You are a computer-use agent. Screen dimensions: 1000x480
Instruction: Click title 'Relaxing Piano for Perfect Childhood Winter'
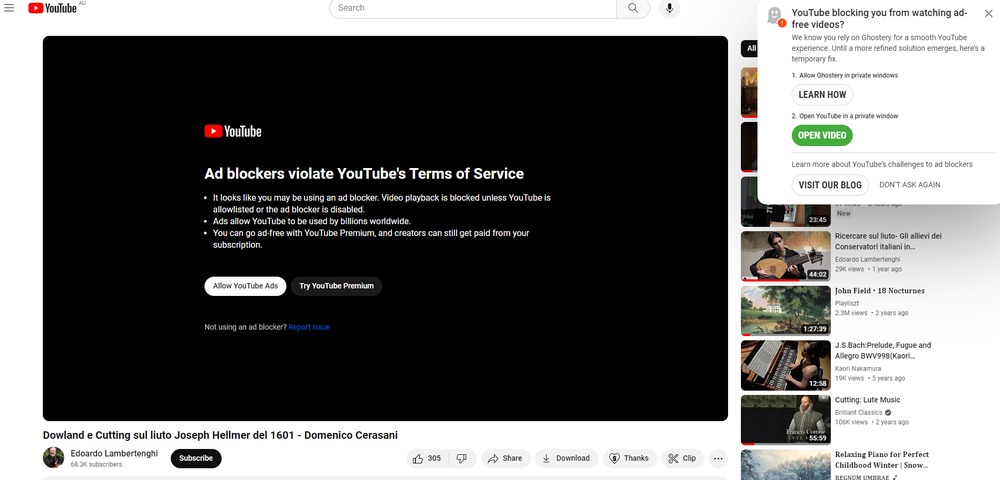point(882,460)
